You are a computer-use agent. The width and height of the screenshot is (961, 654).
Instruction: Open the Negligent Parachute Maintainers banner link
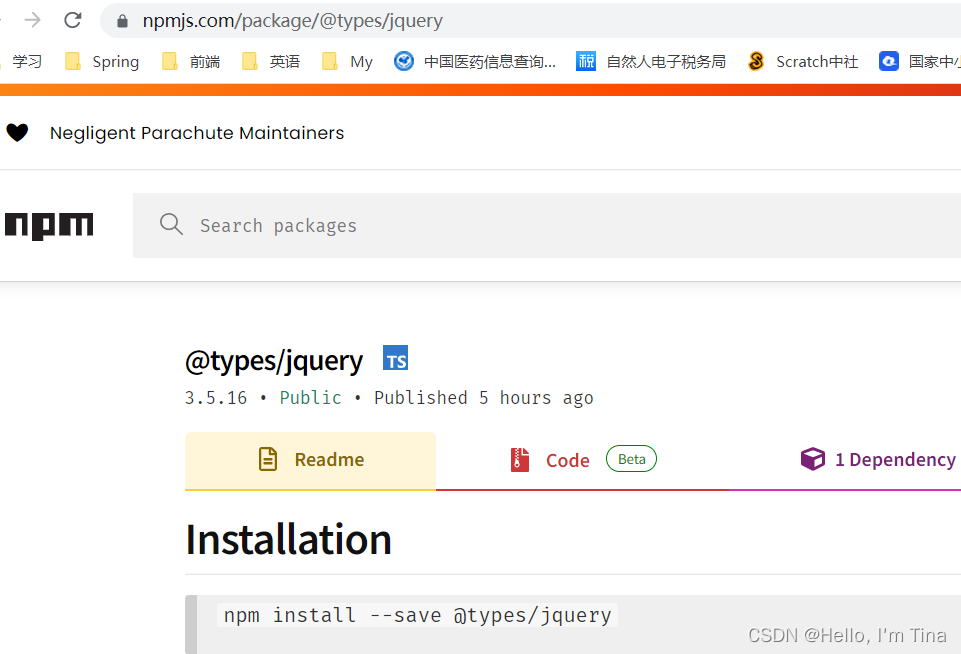tap(196, 132)
